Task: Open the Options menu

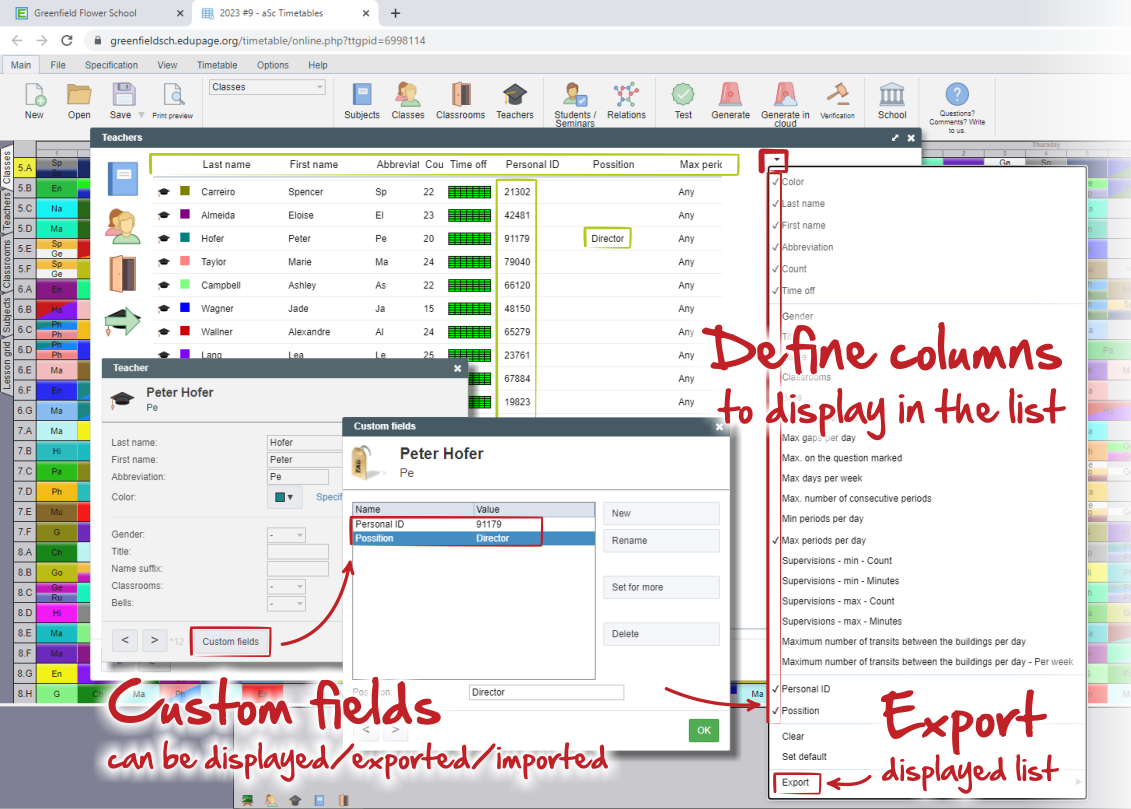Action: click(x=273, y=65)
